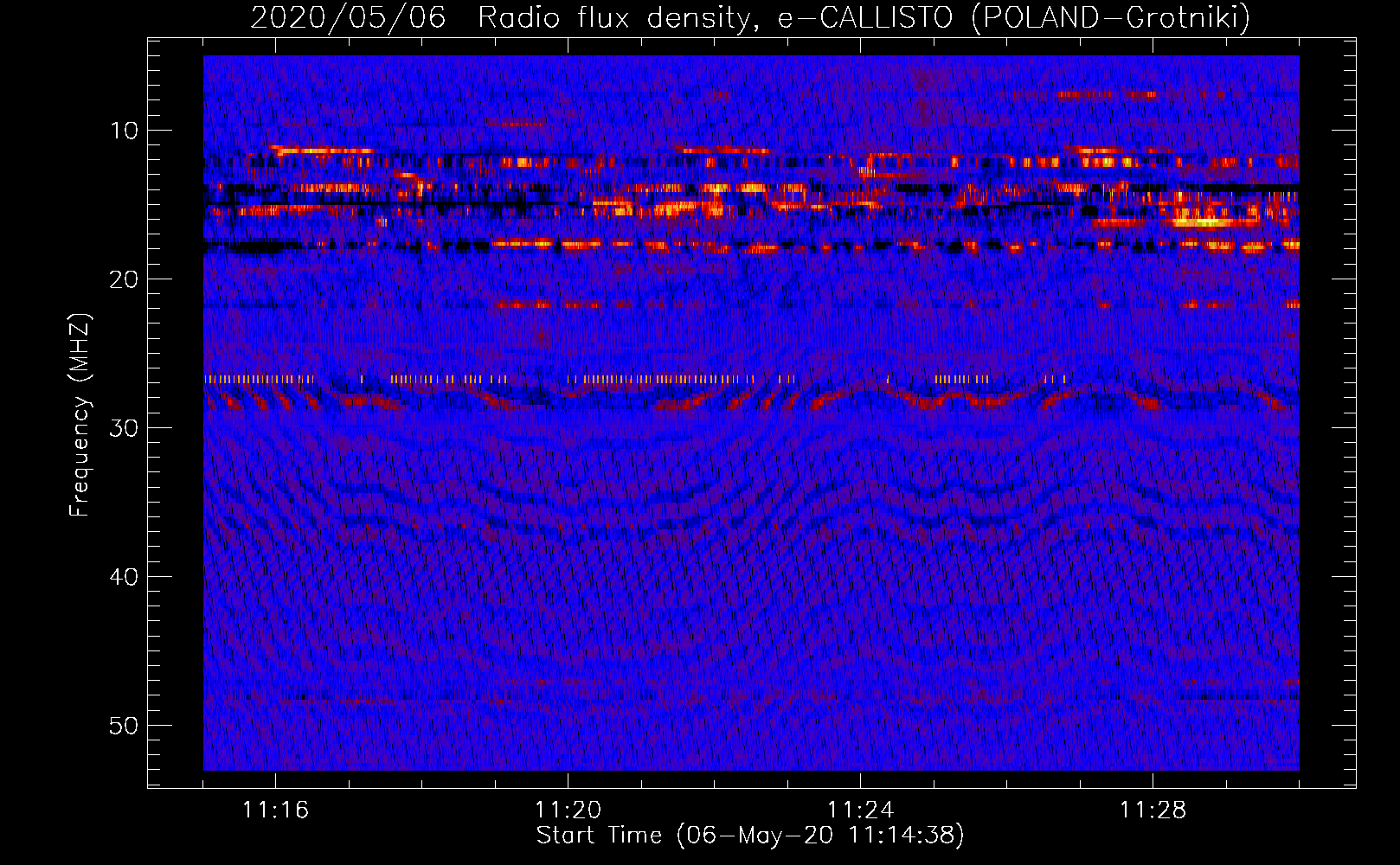Image resolution: width=1400 pixels, height=865 pixels.
Task: Select the Frequency (MHZ) y-axis label
Action: [x=80, y=415]
